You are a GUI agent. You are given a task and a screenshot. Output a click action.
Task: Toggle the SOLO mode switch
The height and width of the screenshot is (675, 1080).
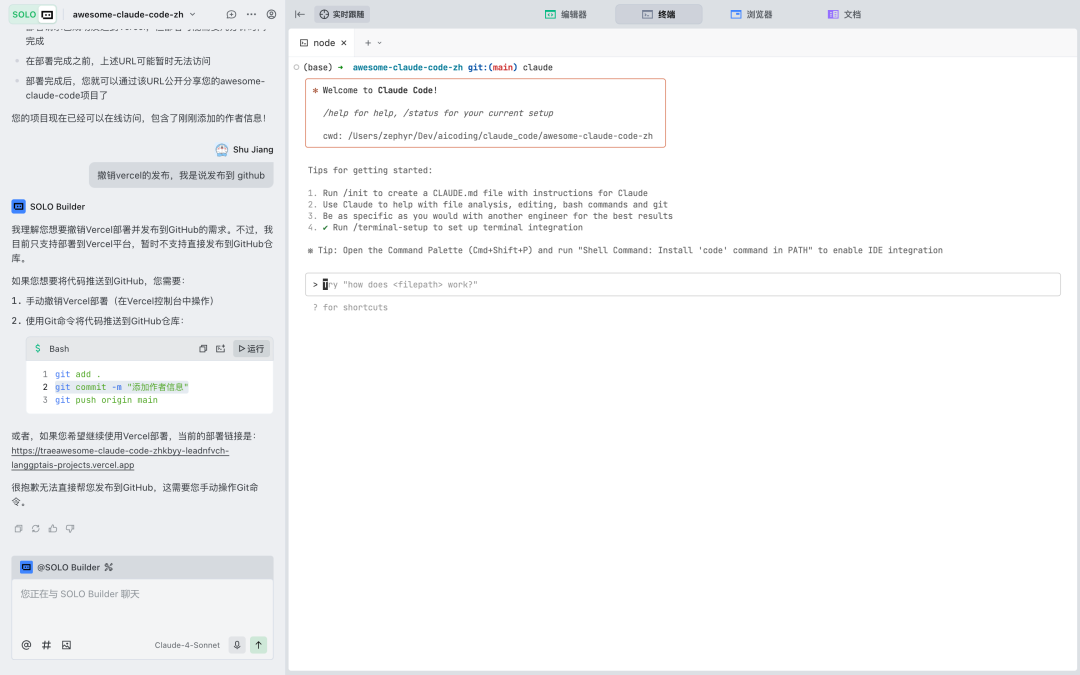[x=33, y=15]
